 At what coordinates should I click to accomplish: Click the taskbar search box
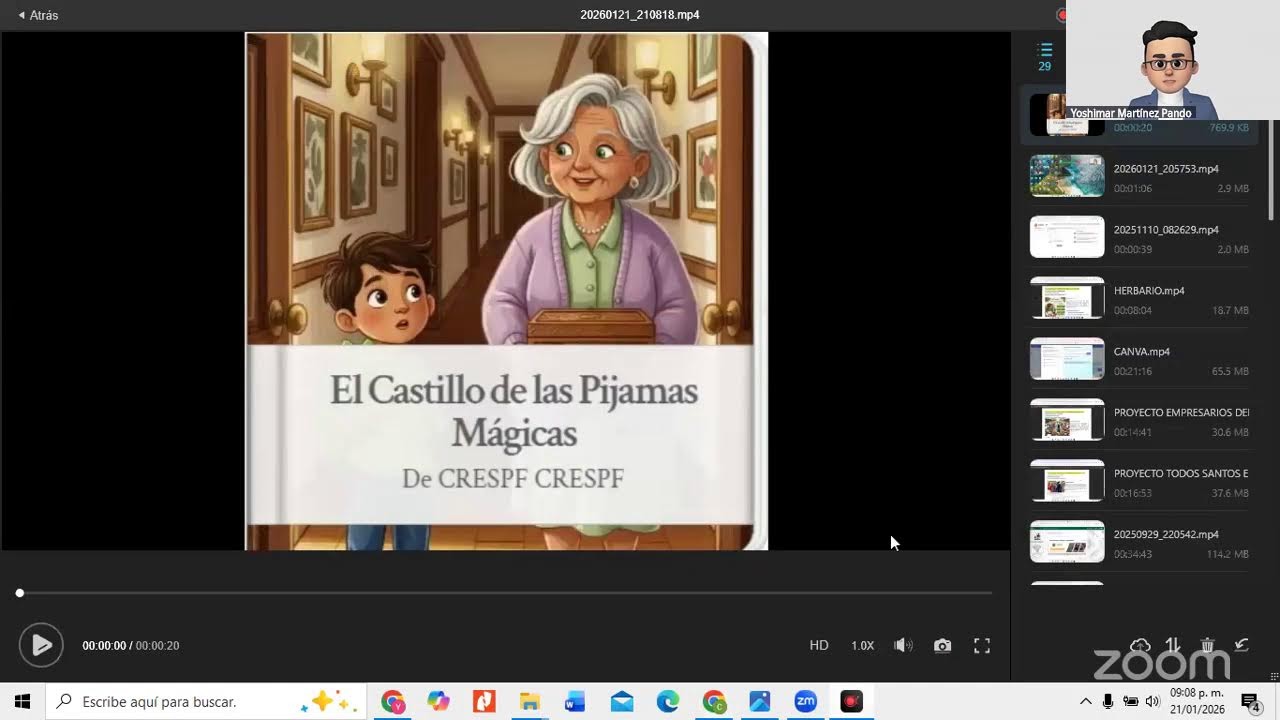click(207, 702)
